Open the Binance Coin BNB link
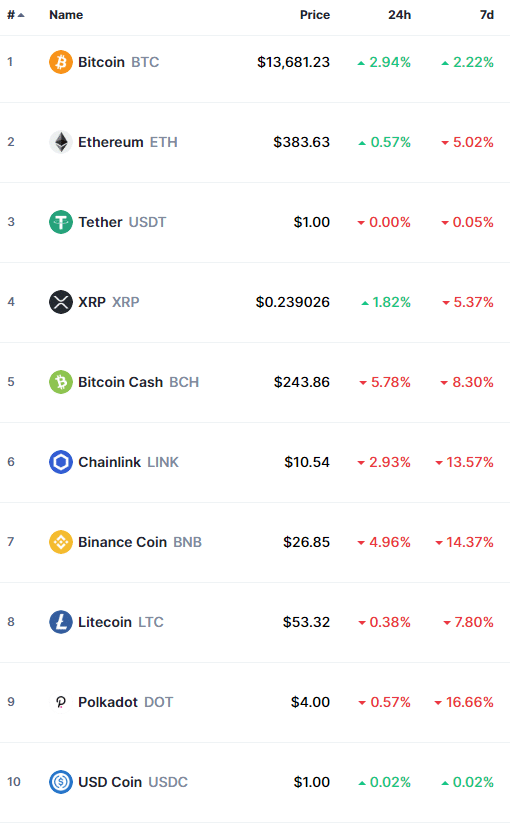This screenshot has height=835, width=510. pos(140,542)
